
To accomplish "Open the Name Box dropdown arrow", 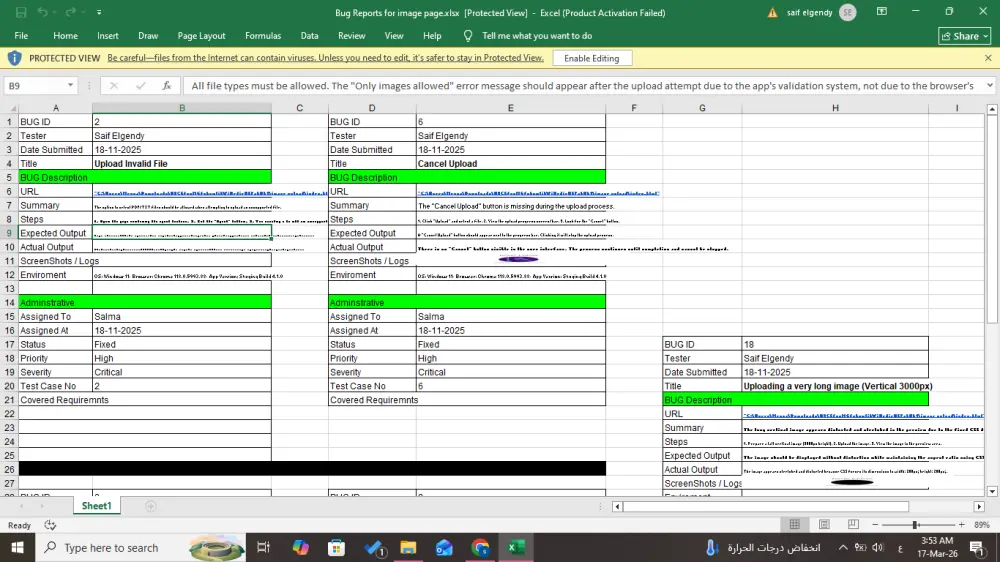I will coord(70,85).
